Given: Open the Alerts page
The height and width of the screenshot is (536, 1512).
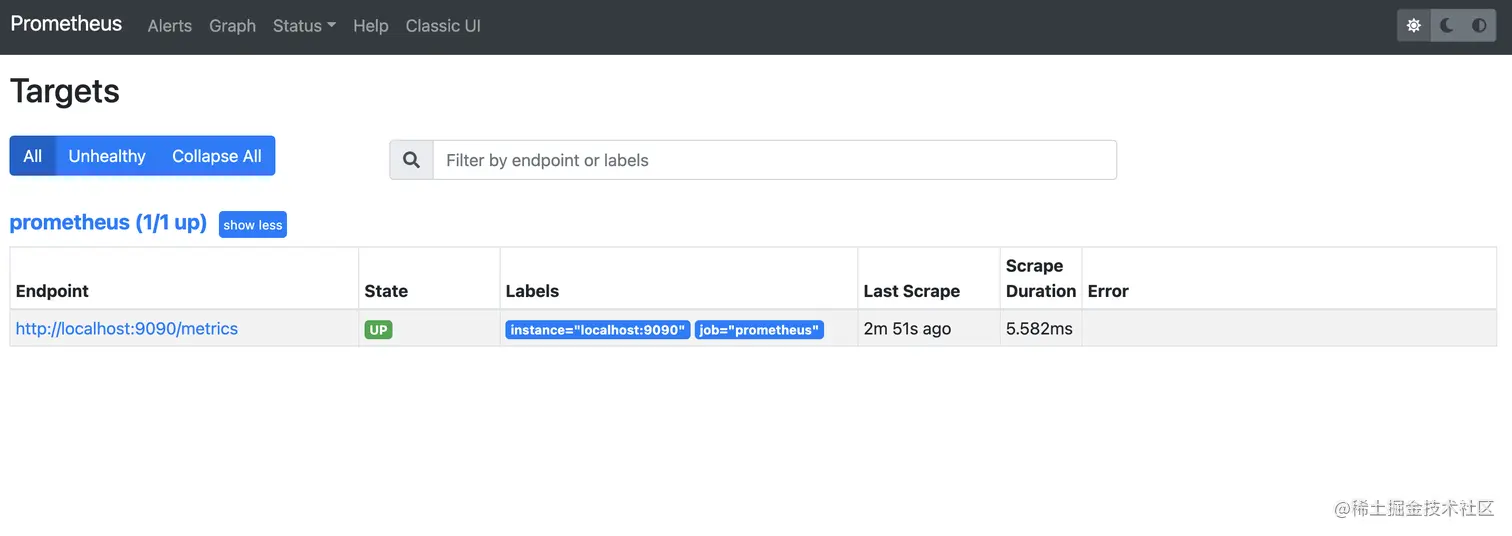Looking at the screenshot, I should 170,26.
